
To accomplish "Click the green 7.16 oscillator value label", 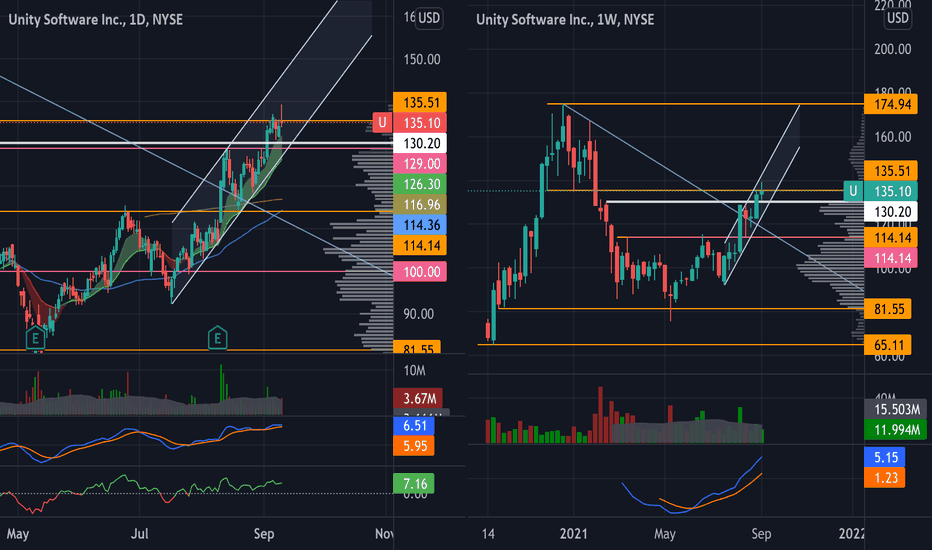I will [x=414, y=483].
